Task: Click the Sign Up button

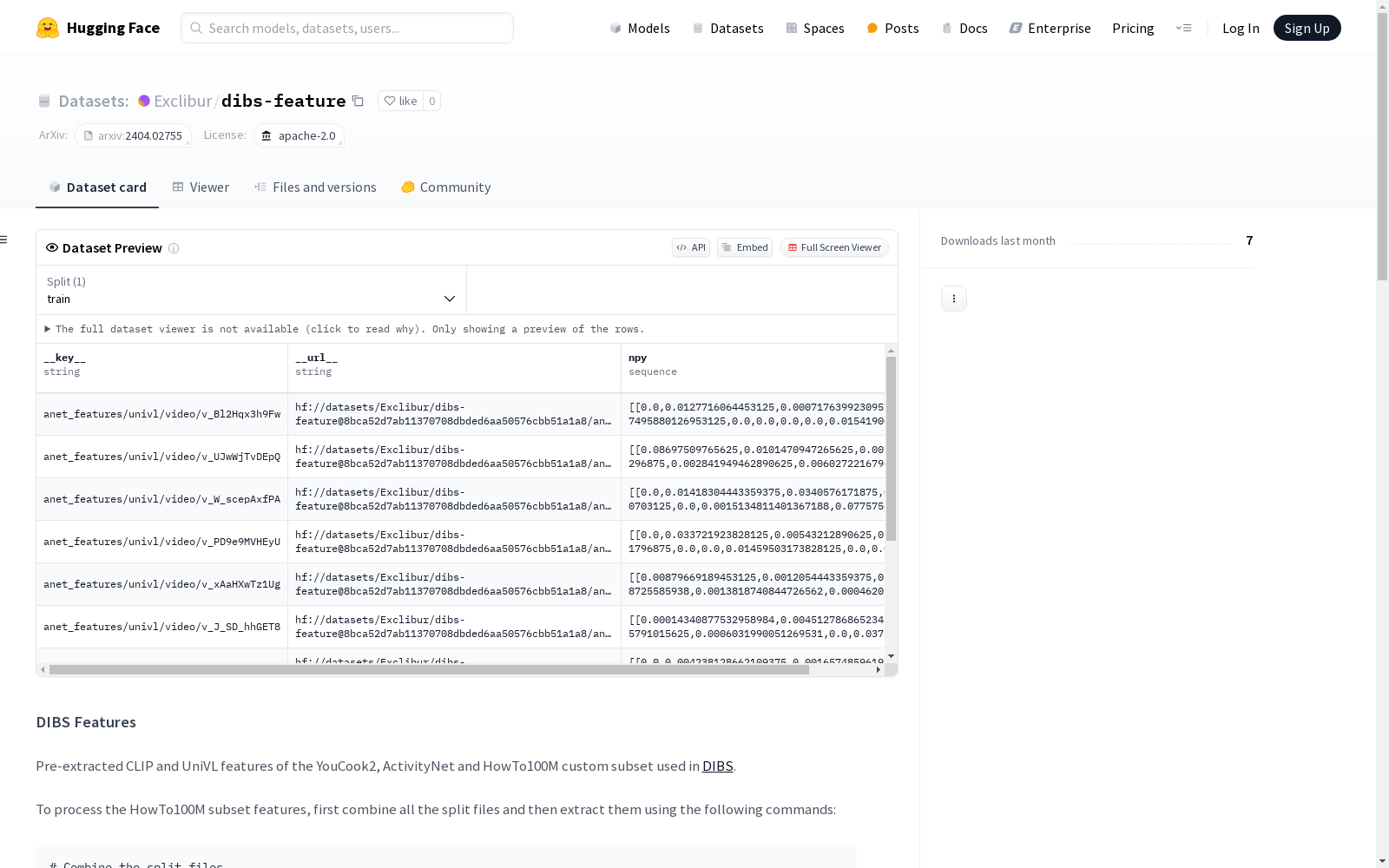Action: coord(1307,28)
